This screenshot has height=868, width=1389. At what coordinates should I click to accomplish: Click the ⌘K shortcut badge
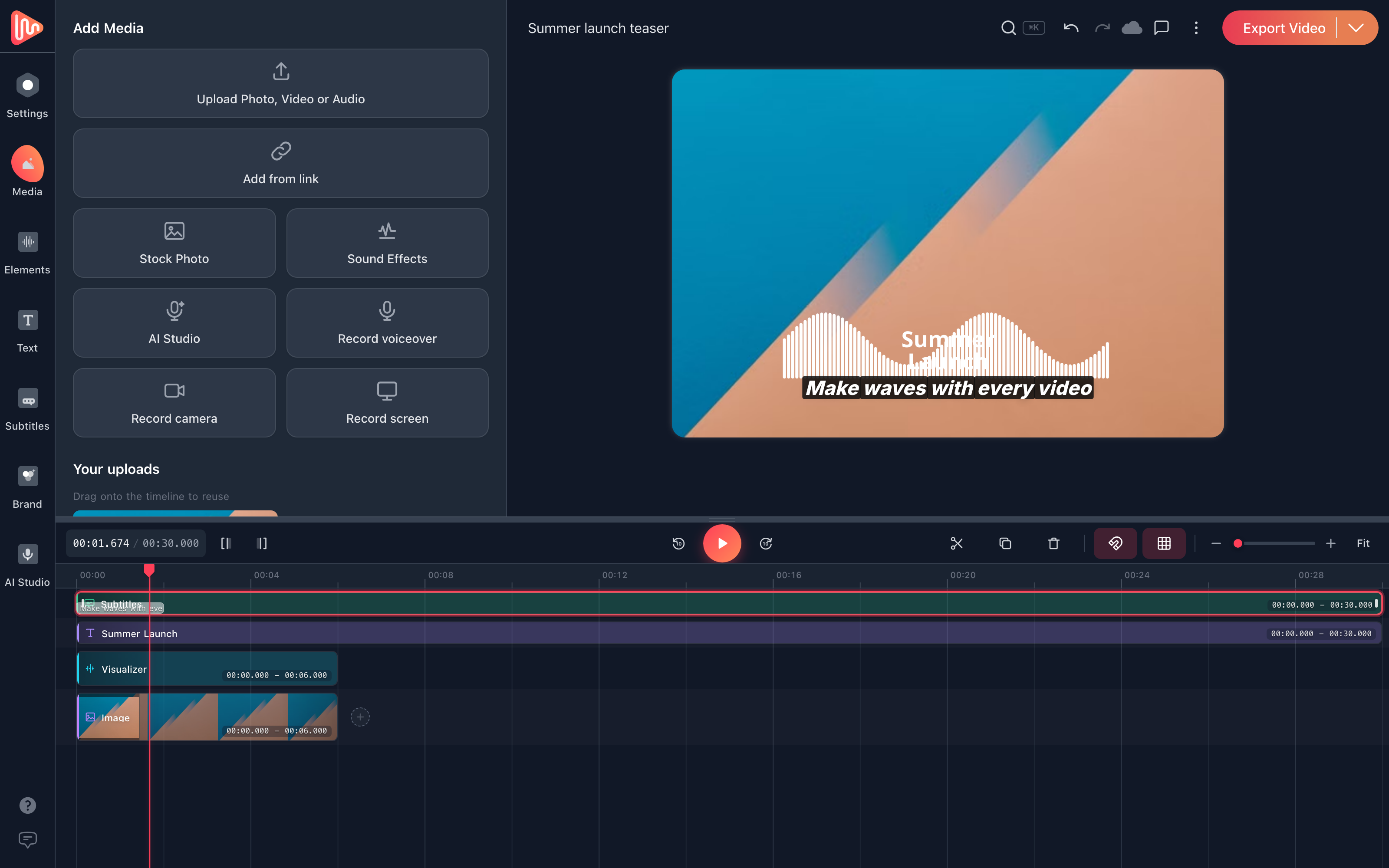[x=1034, y=27]
